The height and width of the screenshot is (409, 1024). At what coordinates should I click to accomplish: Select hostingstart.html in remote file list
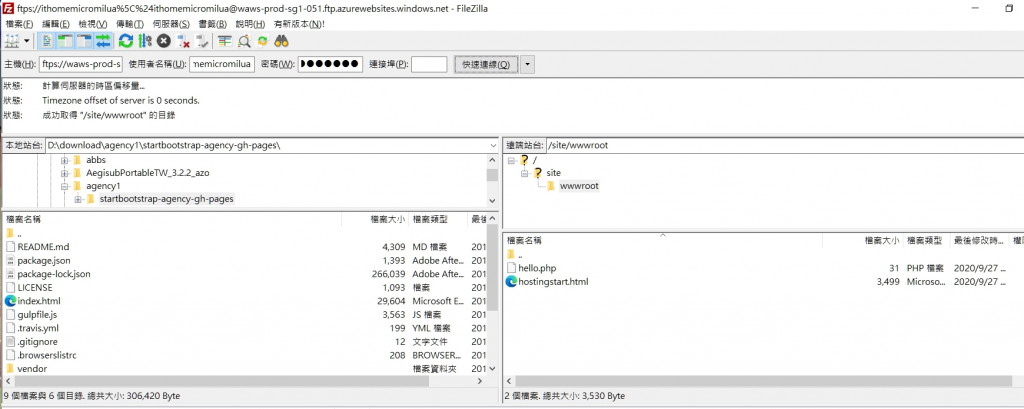pyautogui.click(x=553, y=282)
